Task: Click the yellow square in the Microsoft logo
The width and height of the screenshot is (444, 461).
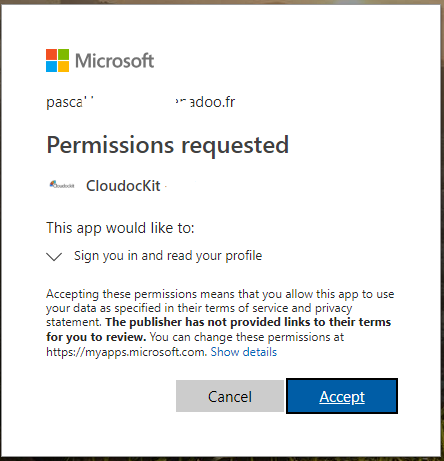Action: click(64, 67)
